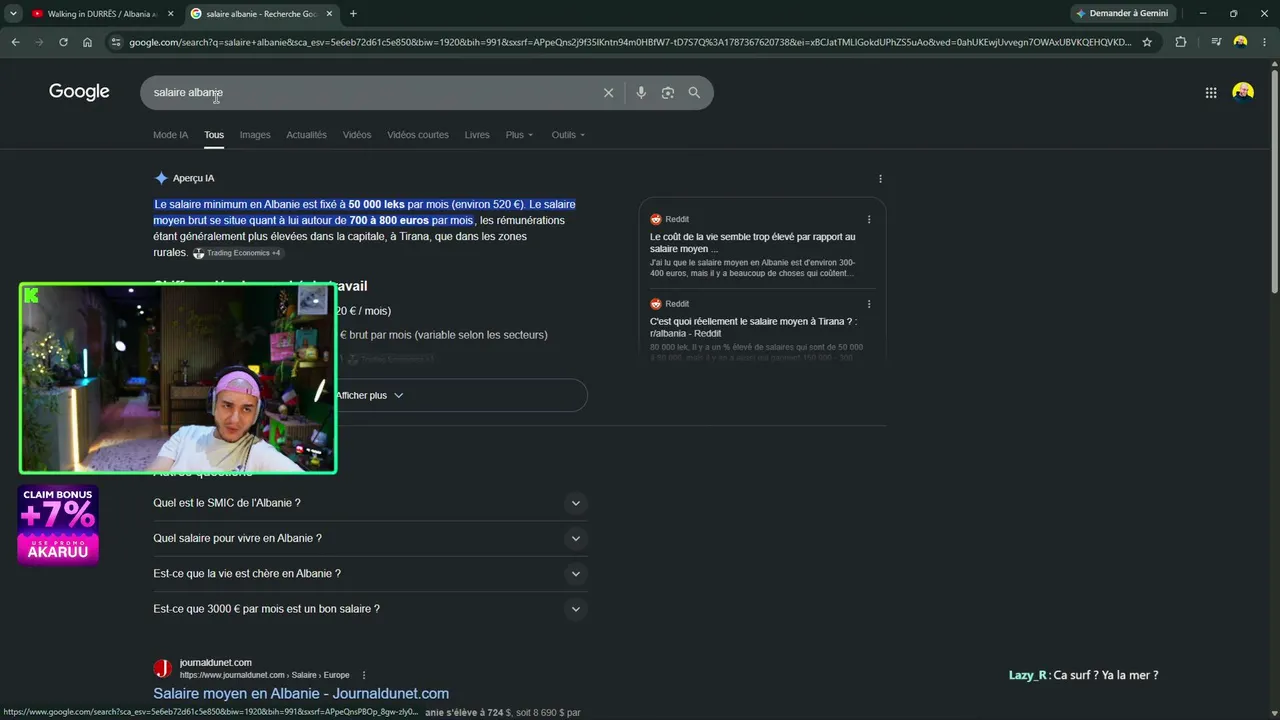The height and width of the screenshot is (720, 1280).
Task: Expand the overview with Afficher plus
Action: (370, 395)
